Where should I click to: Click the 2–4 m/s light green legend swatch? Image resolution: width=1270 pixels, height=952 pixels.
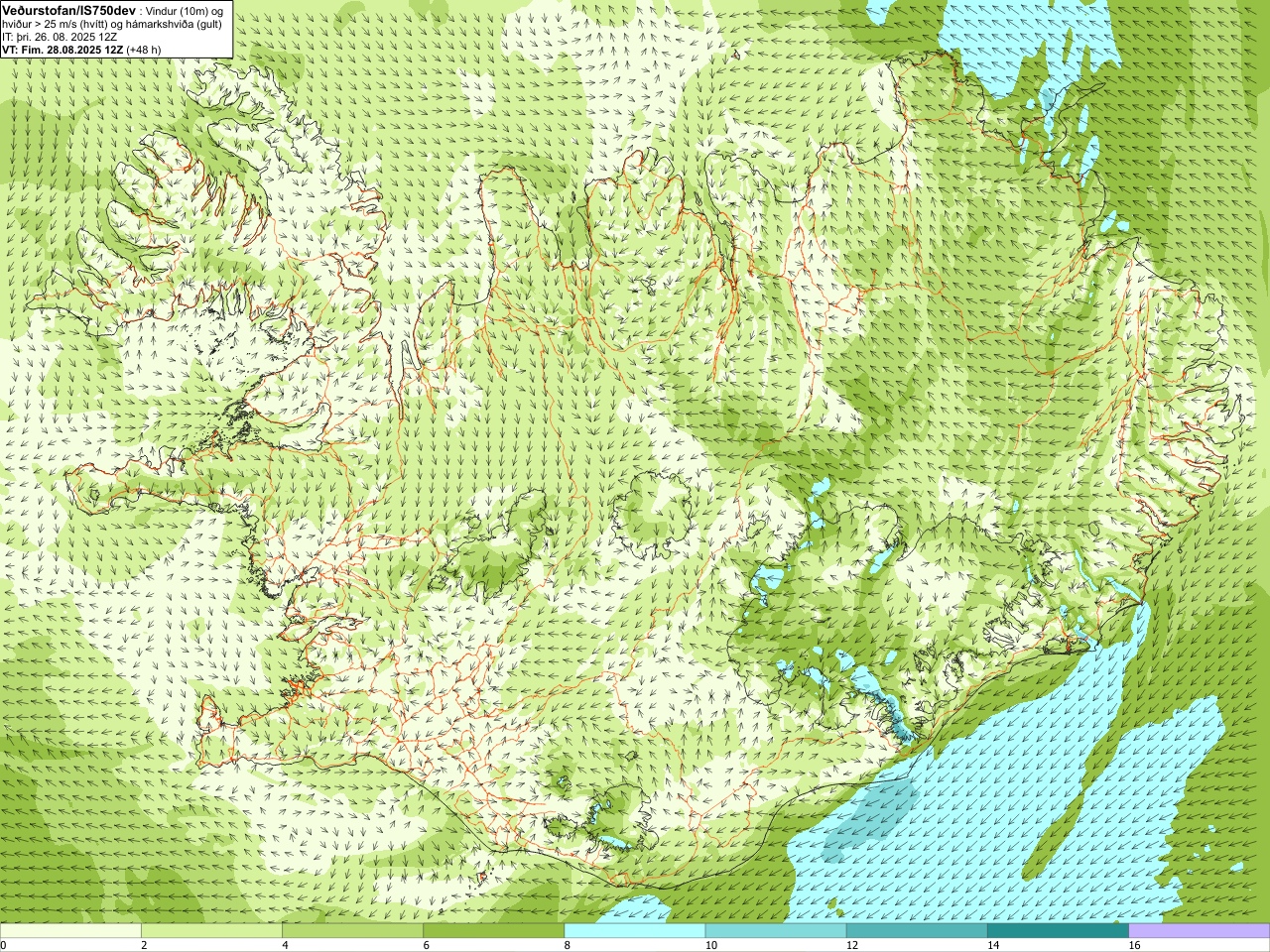(x=211, y=931)
